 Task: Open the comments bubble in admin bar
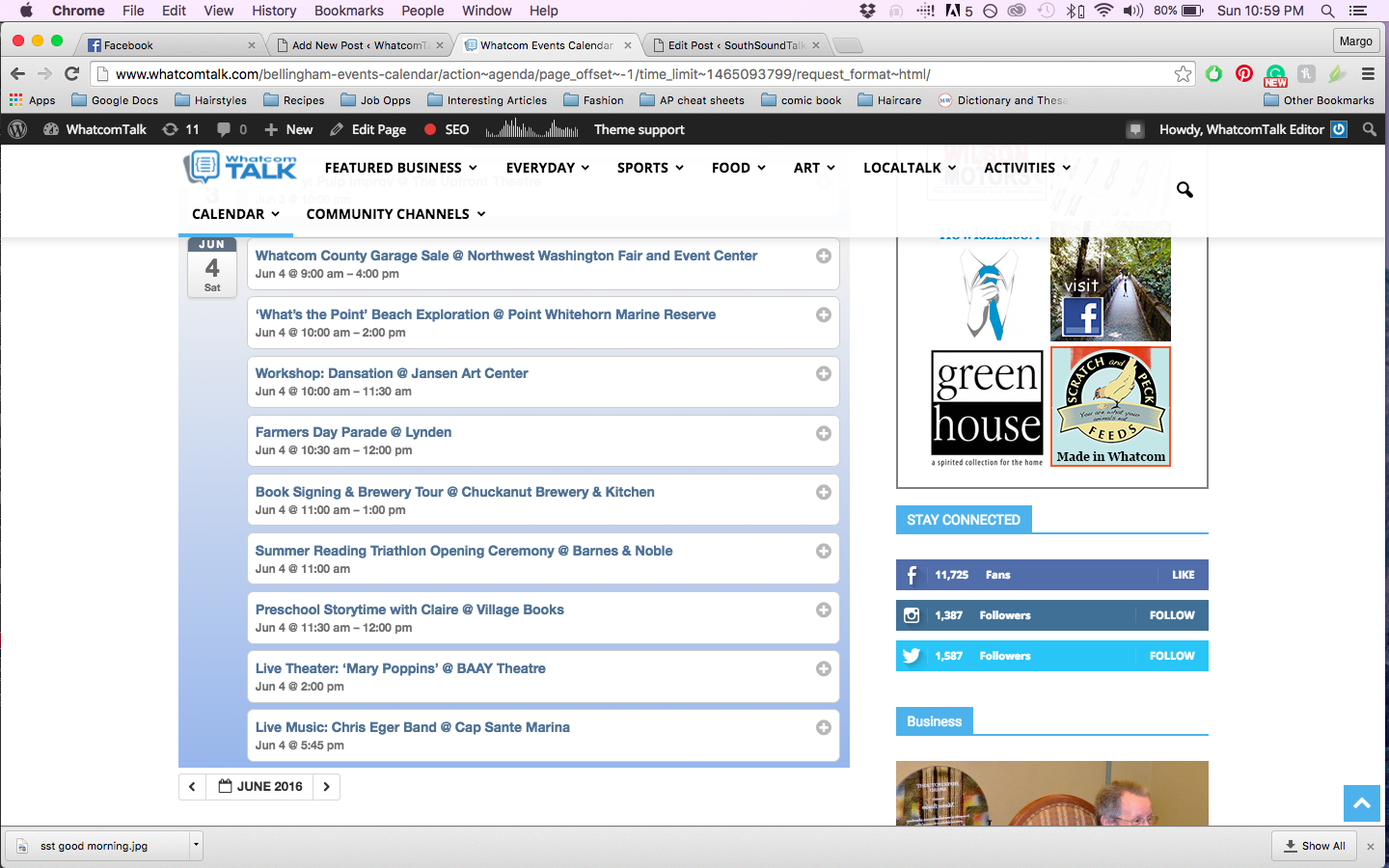click(x=231, y=129)
